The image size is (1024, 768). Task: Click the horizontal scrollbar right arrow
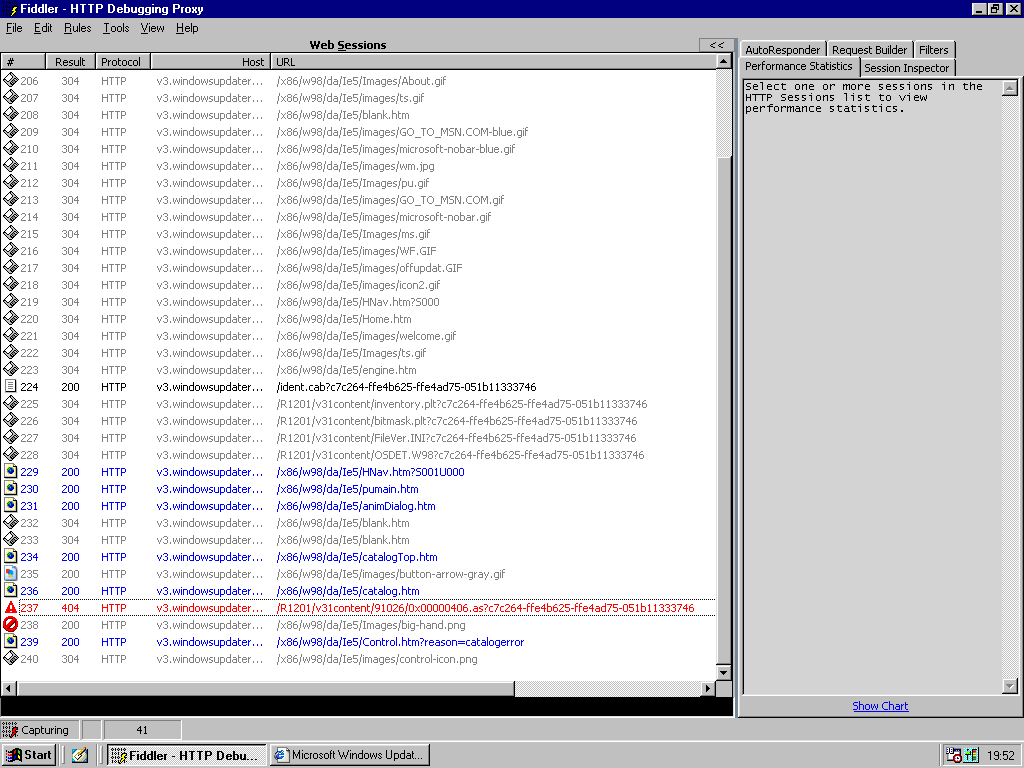tap(707, 688)
